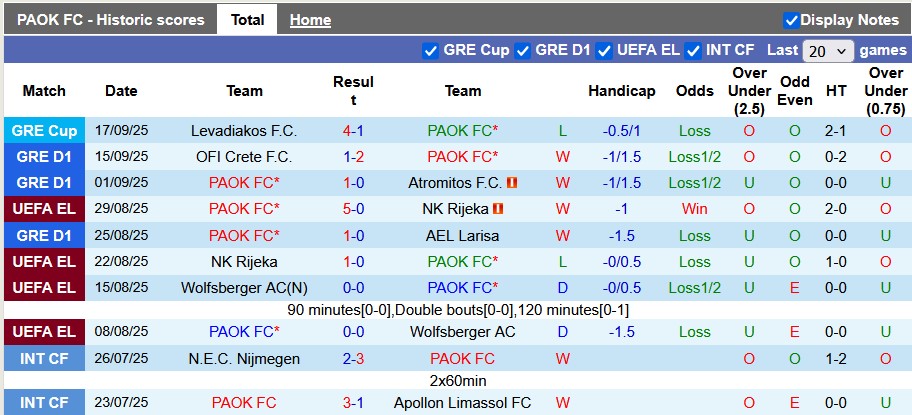The width and height of the screenshot is (912, 415).
Task: Click Wolfsberger AC(N) team name
Action: point(244,287)
